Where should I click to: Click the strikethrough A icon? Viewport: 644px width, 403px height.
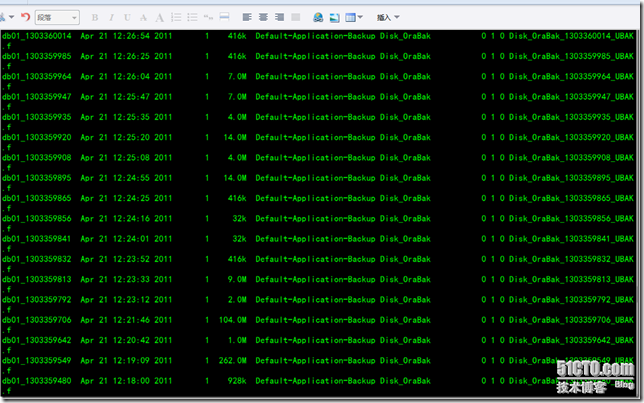143,17
